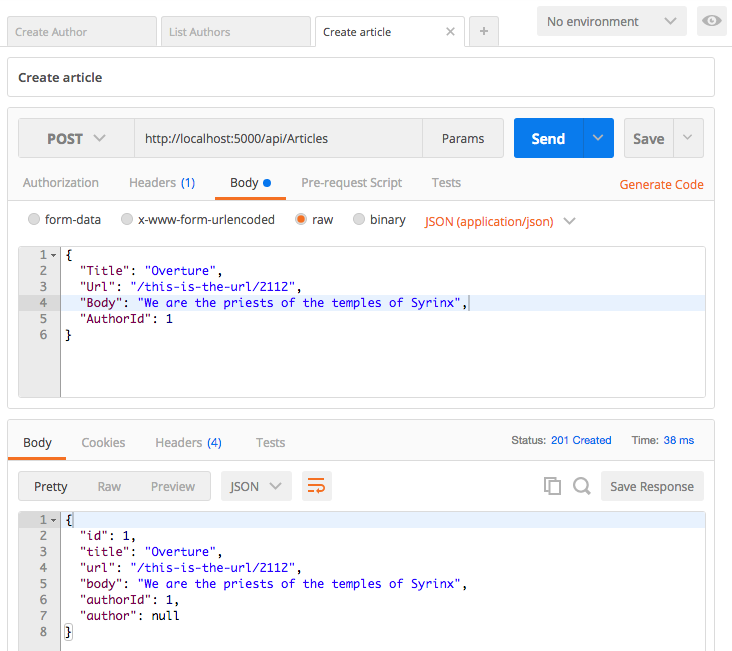Open the response Body tab

37,442
